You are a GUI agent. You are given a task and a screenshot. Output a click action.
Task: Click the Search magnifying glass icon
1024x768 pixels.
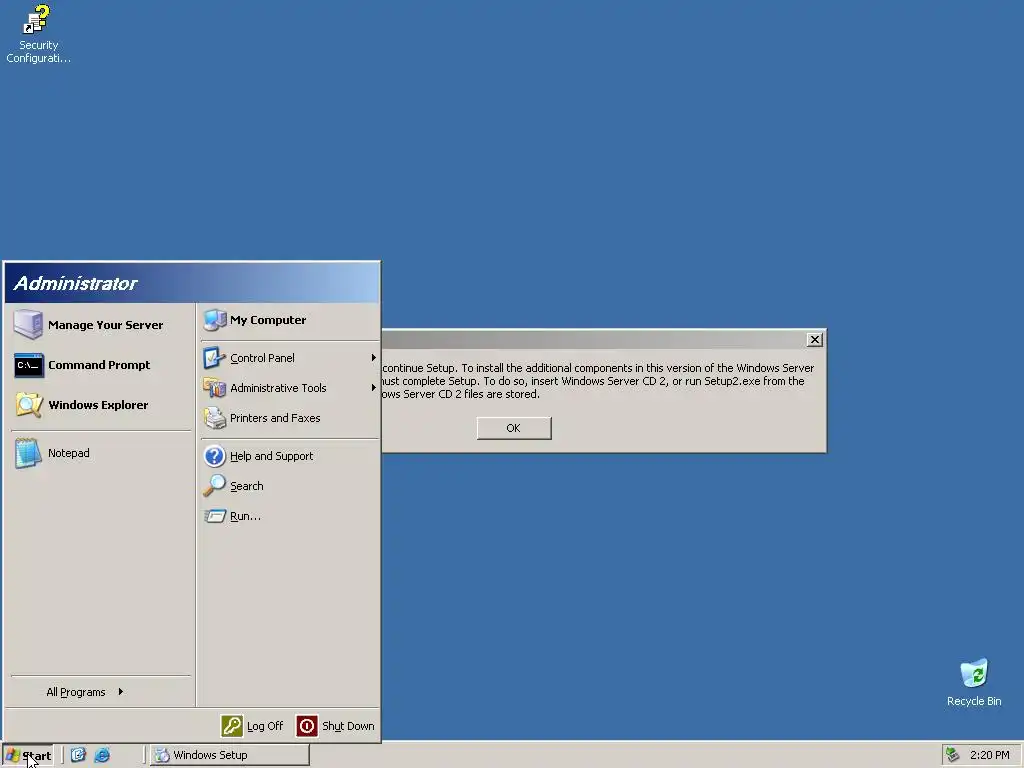coord(214,486)
